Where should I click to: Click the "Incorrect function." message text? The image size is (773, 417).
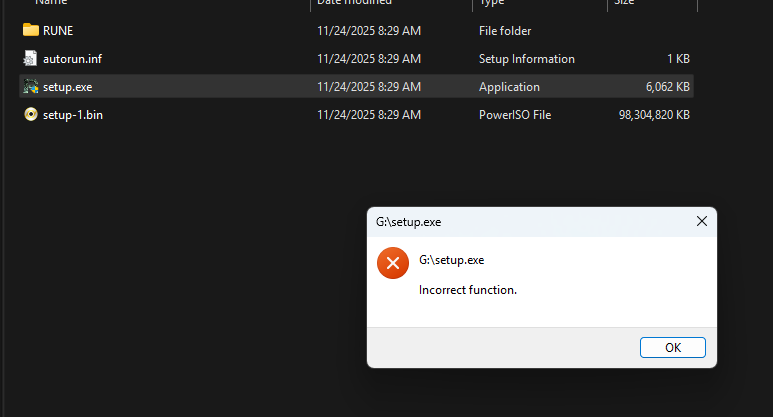click(x=467, y=290)
